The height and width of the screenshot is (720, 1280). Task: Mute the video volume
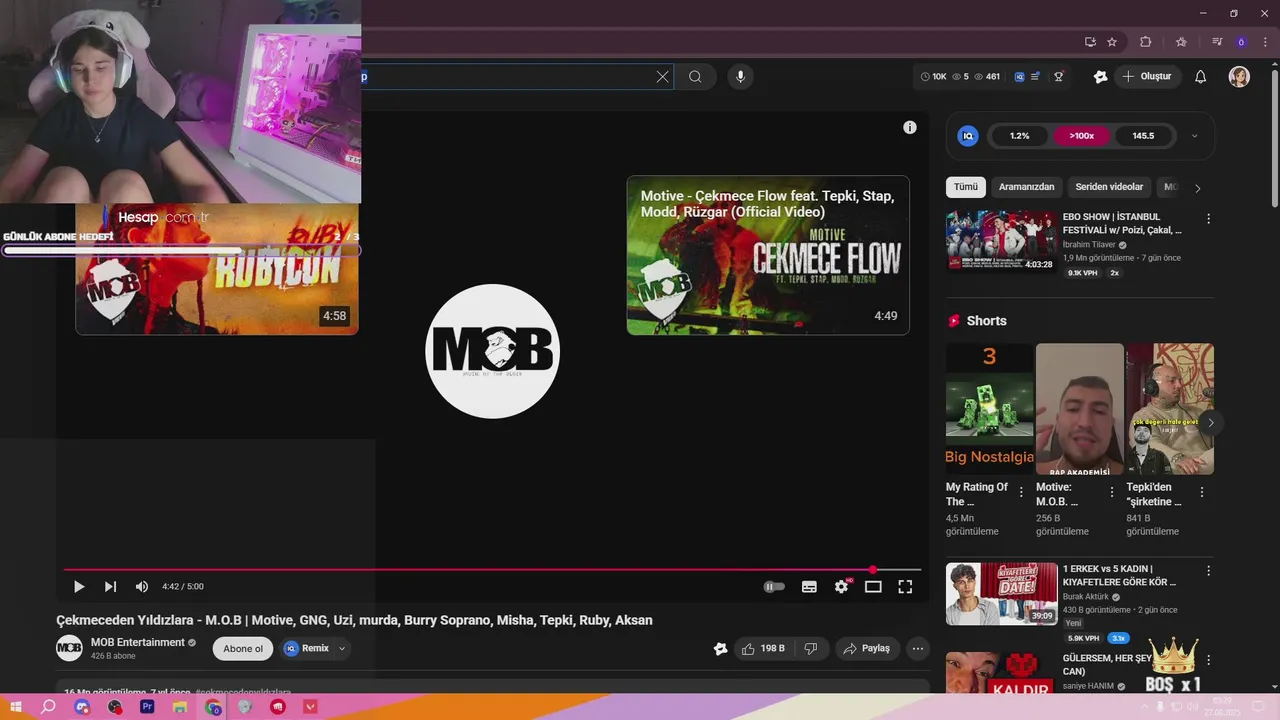point(142,587)
